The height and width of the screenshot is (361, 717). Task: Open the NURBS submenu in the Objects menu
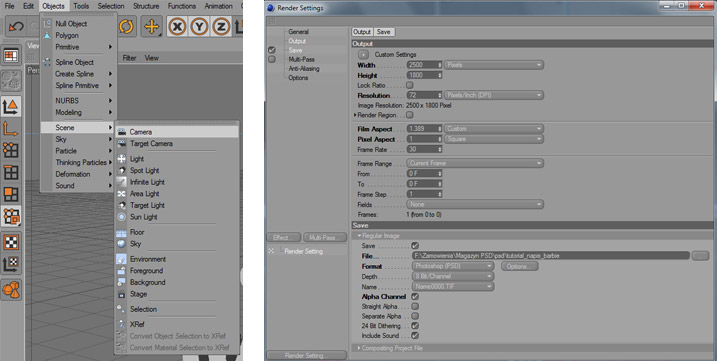click(x=78, y=101)
